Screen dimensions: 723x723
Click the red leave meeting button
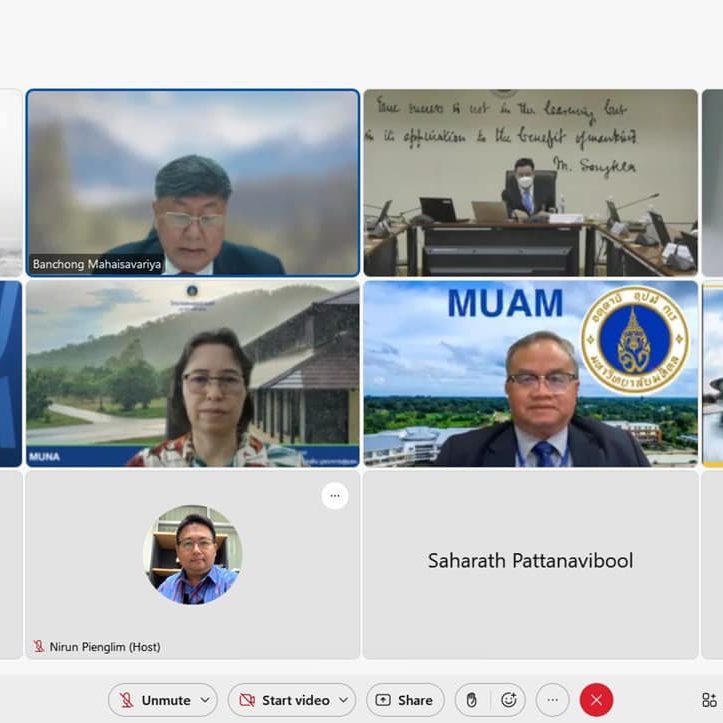pos(596,700)
